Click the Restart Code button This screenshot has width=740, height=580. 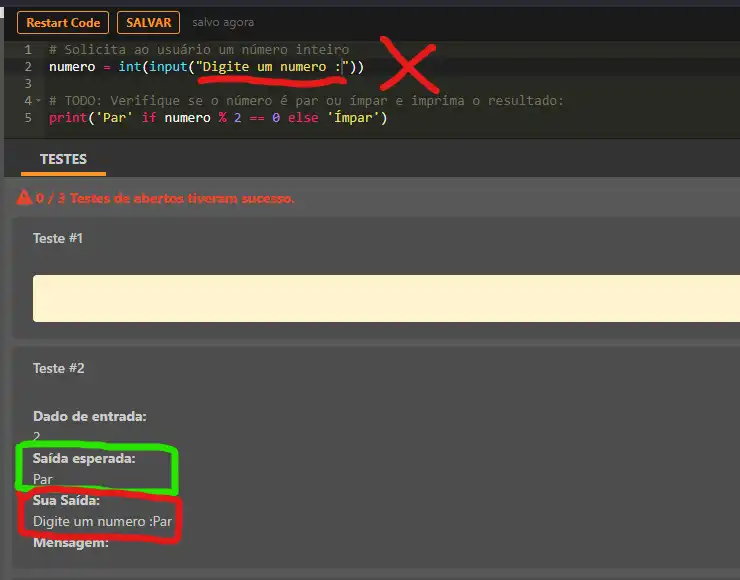(62, 22)
